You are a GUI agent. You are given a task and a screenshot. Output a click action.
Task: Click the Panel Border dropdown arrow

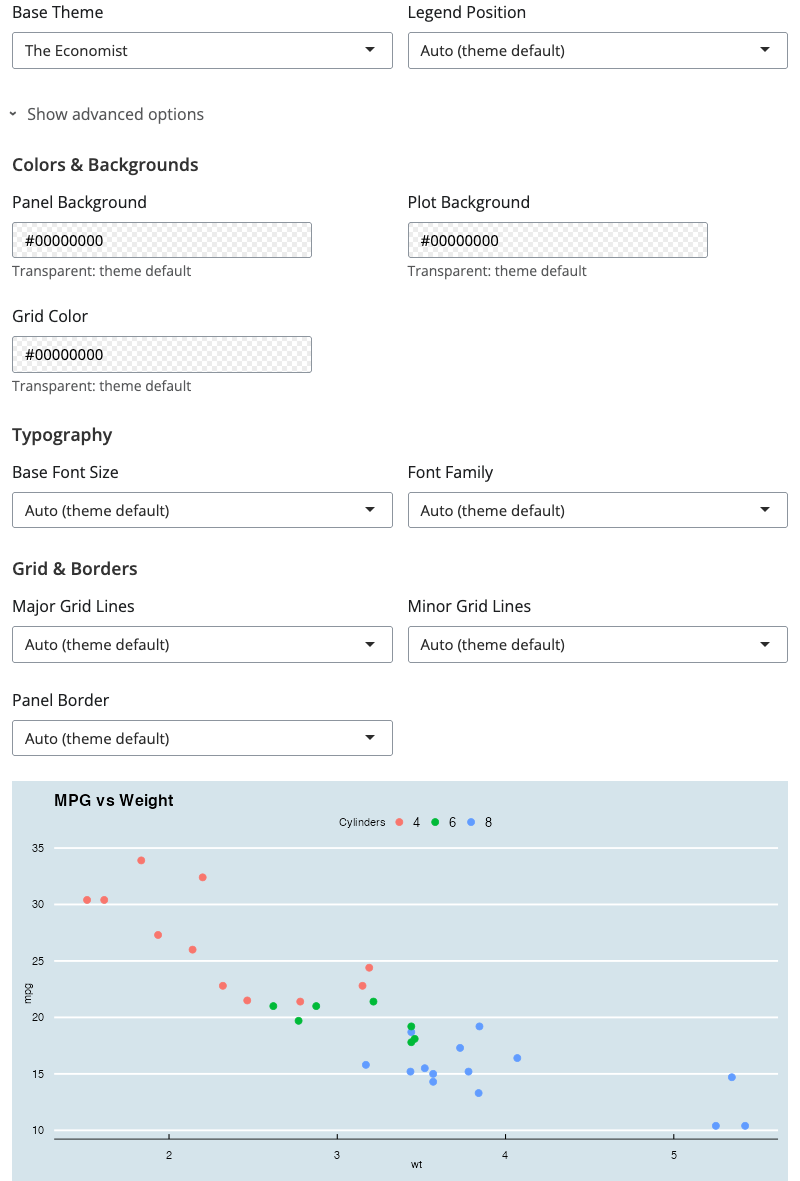click(370, 738)
